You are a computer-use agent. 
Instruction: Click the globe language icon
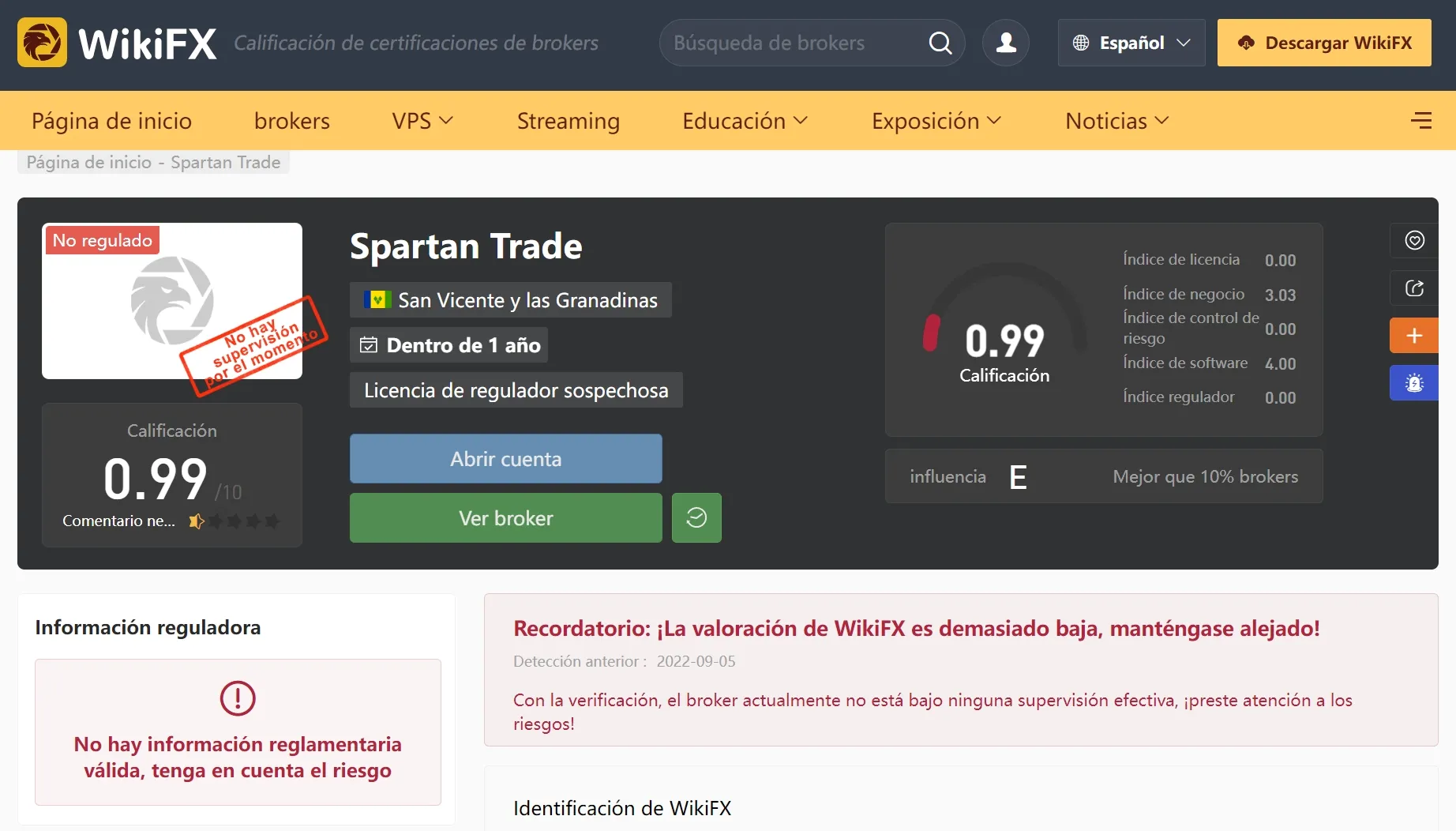[1081, 43]
